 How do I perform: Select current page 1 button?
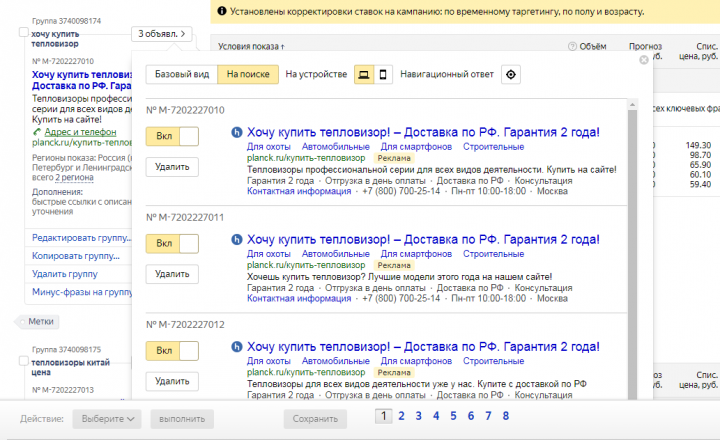pyautogui.click(x=384, y=416)
